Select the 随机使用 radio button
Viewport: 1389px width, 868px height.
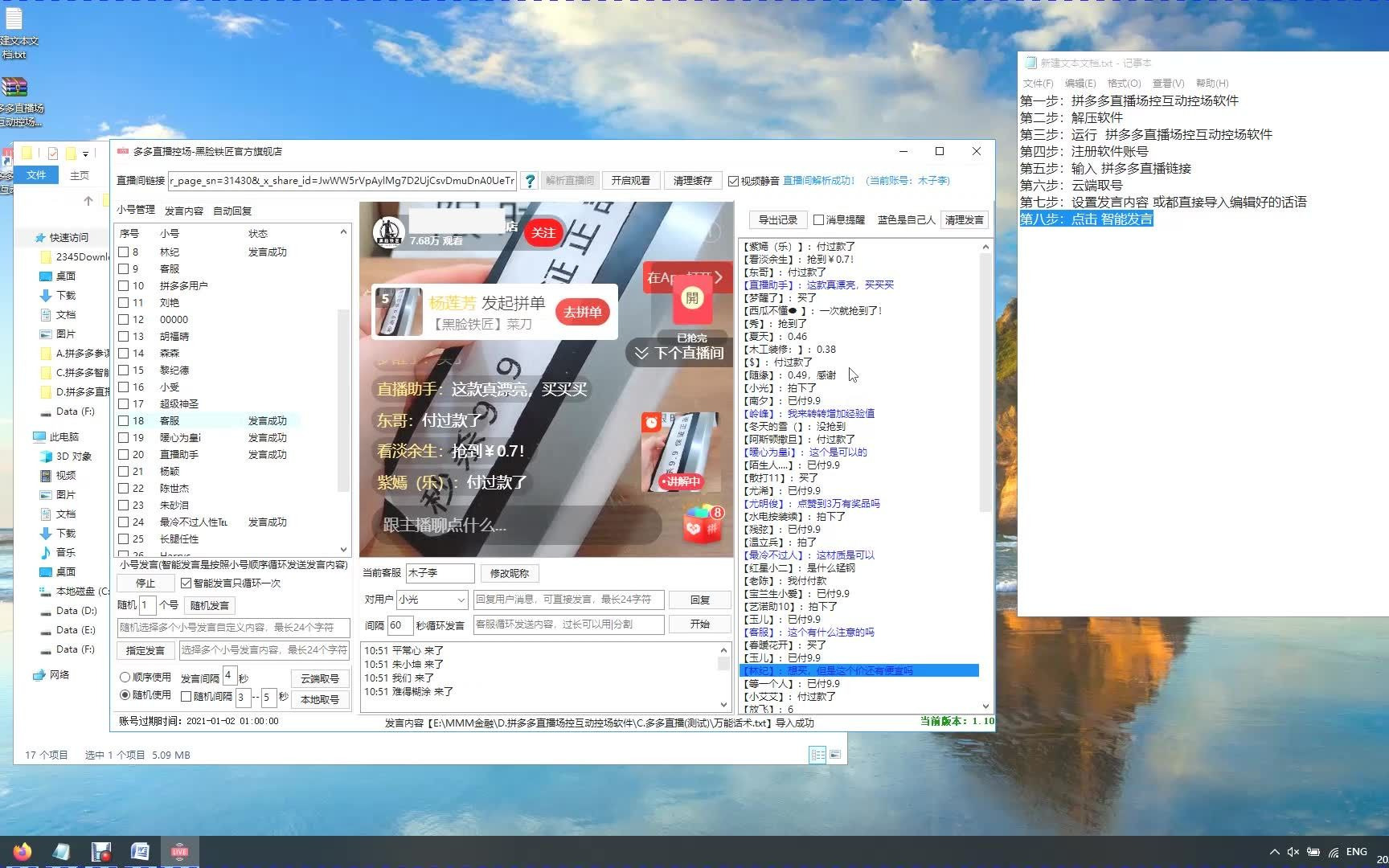125,694
